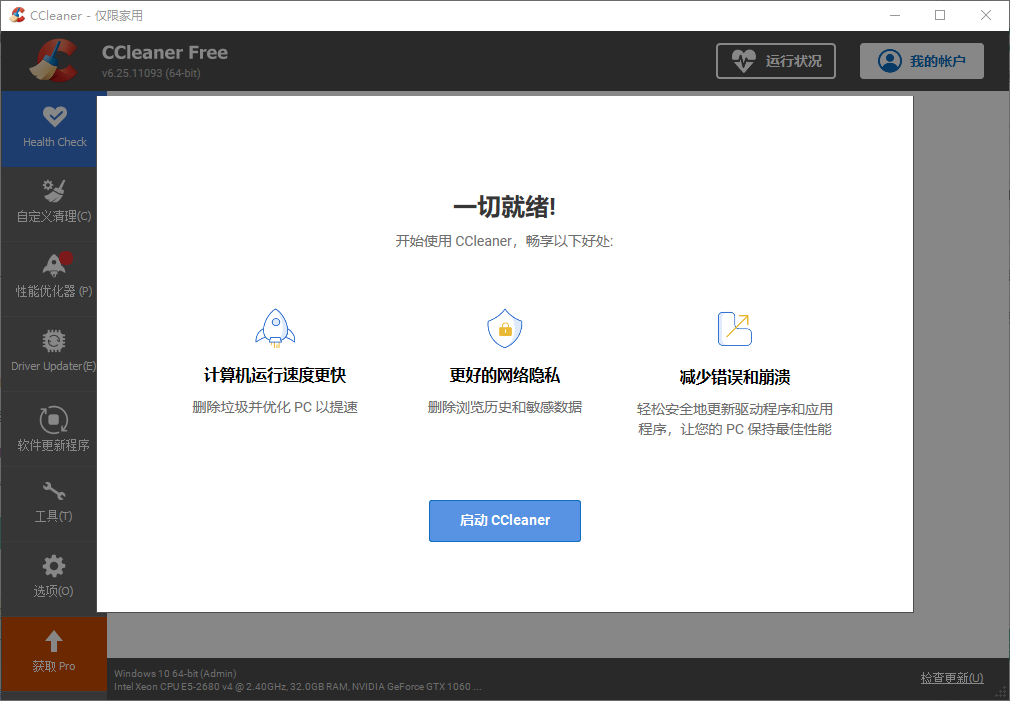Screen dimensions: 1010x701
Task: Click the chart icon above 减少错误和崩溃
Action: click(x=734, y=328)
